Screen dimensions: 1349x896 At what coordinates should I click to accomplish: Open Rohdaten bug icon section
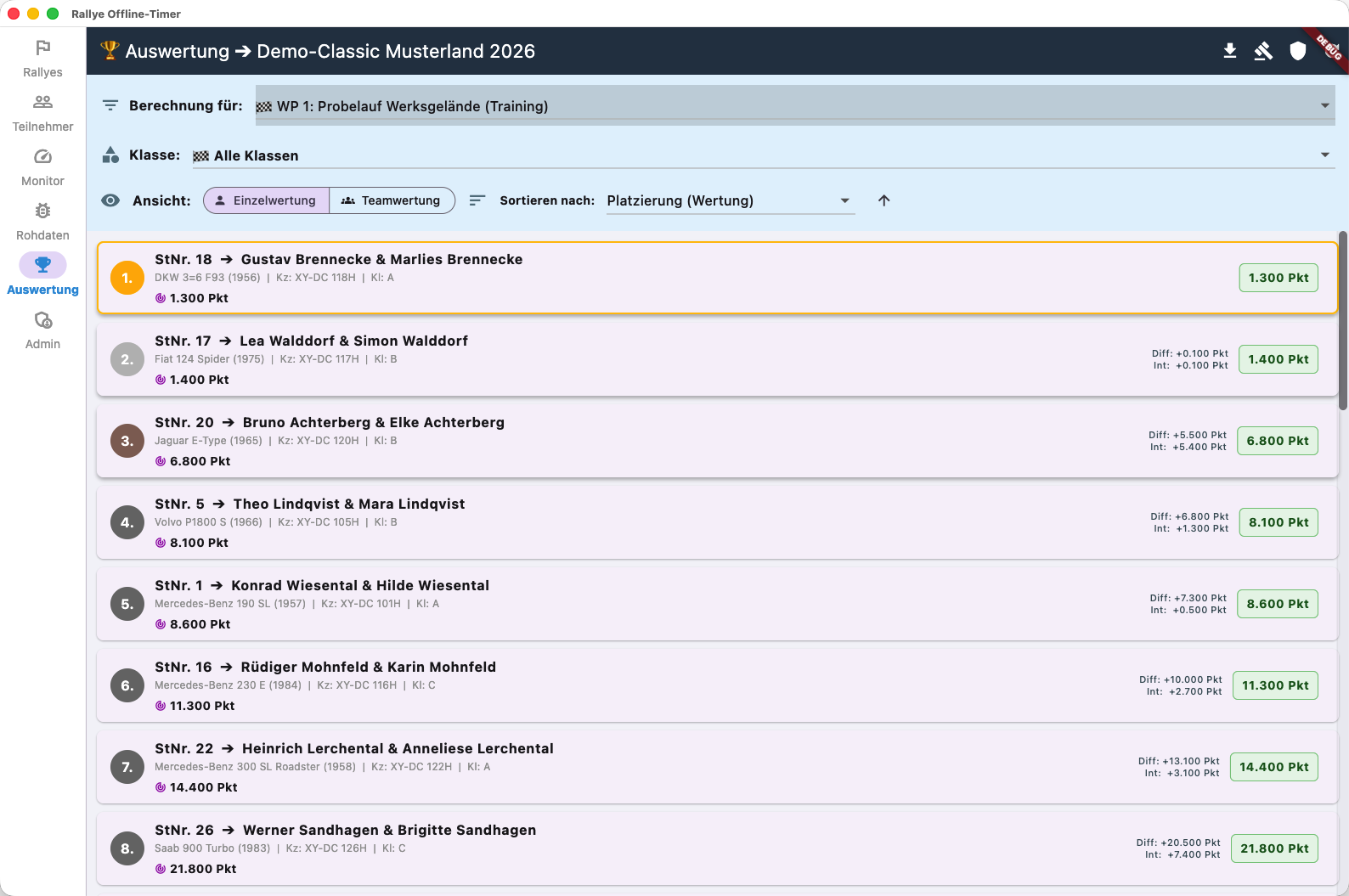click(x=42, y=222)
